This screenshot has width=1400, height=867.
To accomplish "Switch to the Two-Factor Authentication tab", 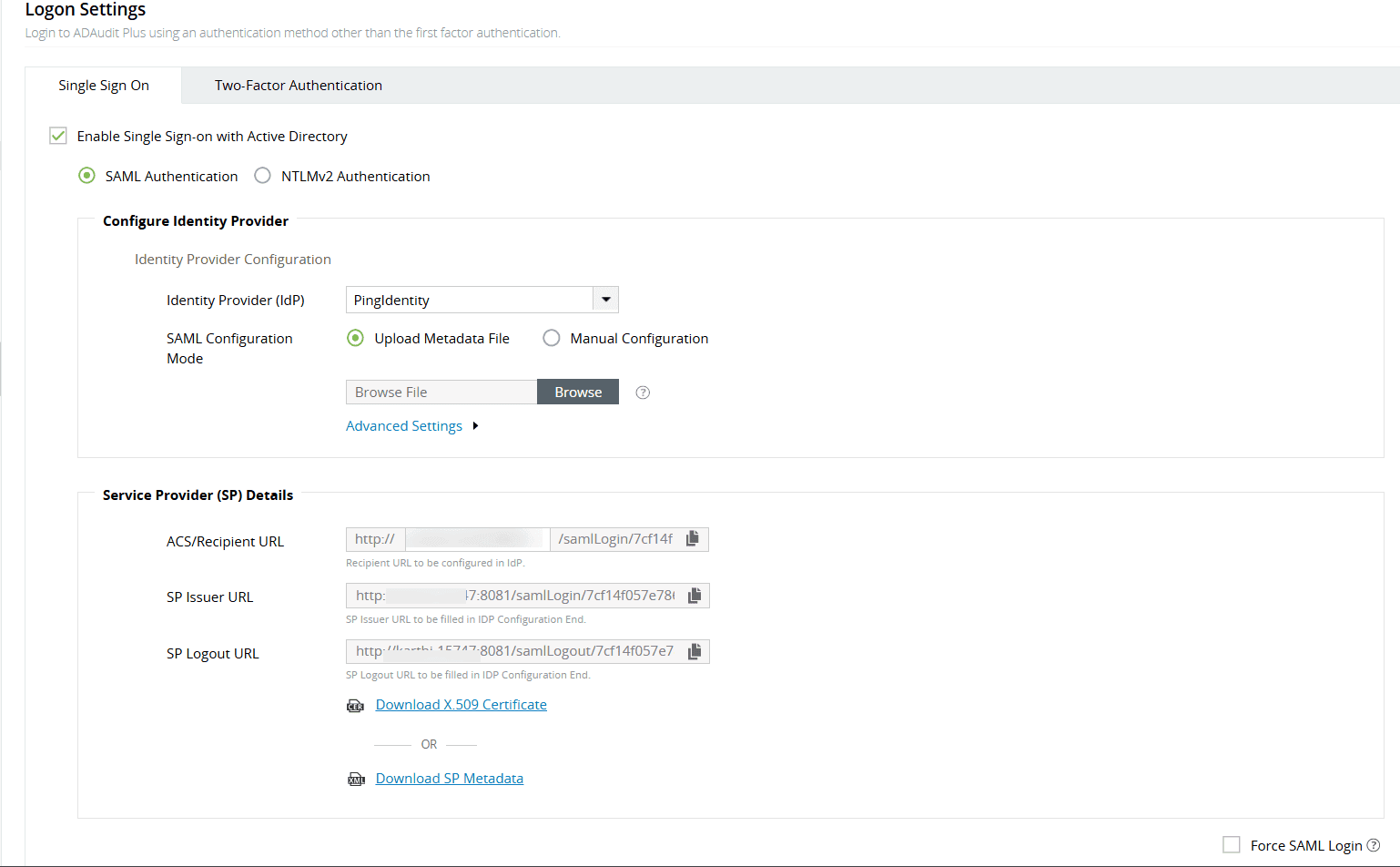I will coord(298,85).
